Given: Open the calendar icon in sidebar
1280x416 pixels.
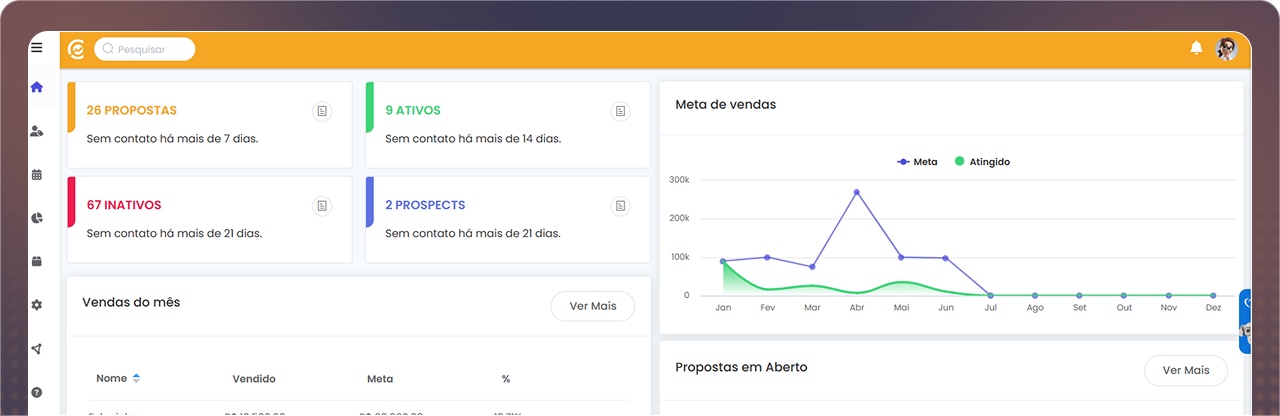Looking at the screenshot, I should (37, 175).
